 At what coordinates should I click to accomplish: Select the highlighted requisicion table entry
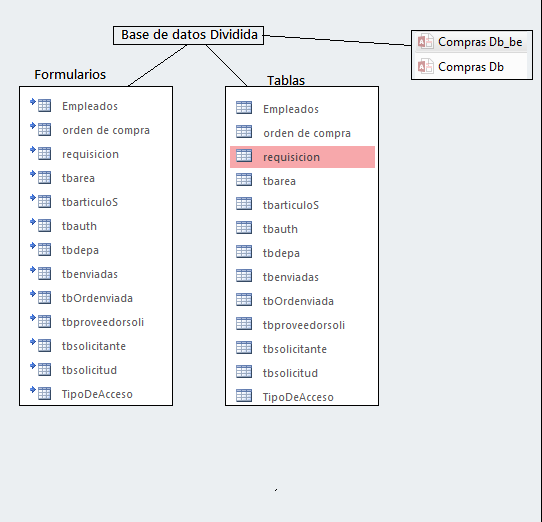coord(302,157)
